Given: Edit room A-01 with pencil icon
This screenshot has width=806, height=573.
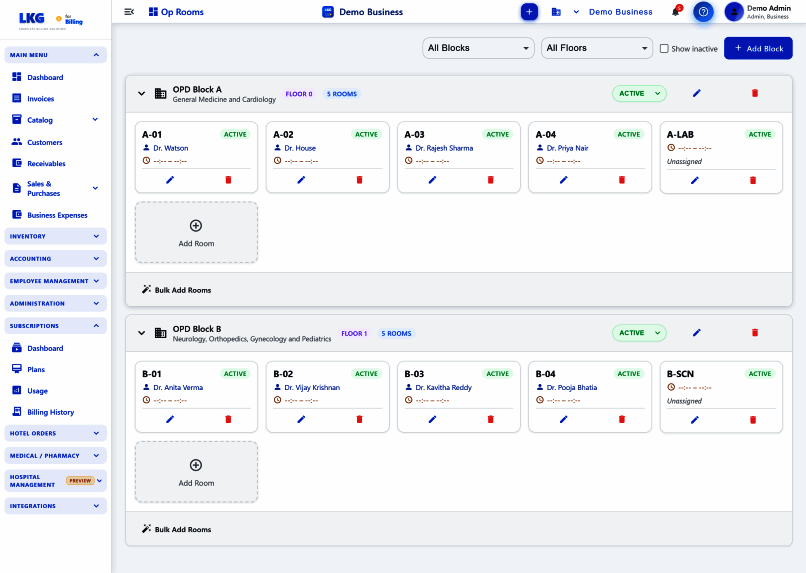Looking at the screenshot, I should 170,180.
